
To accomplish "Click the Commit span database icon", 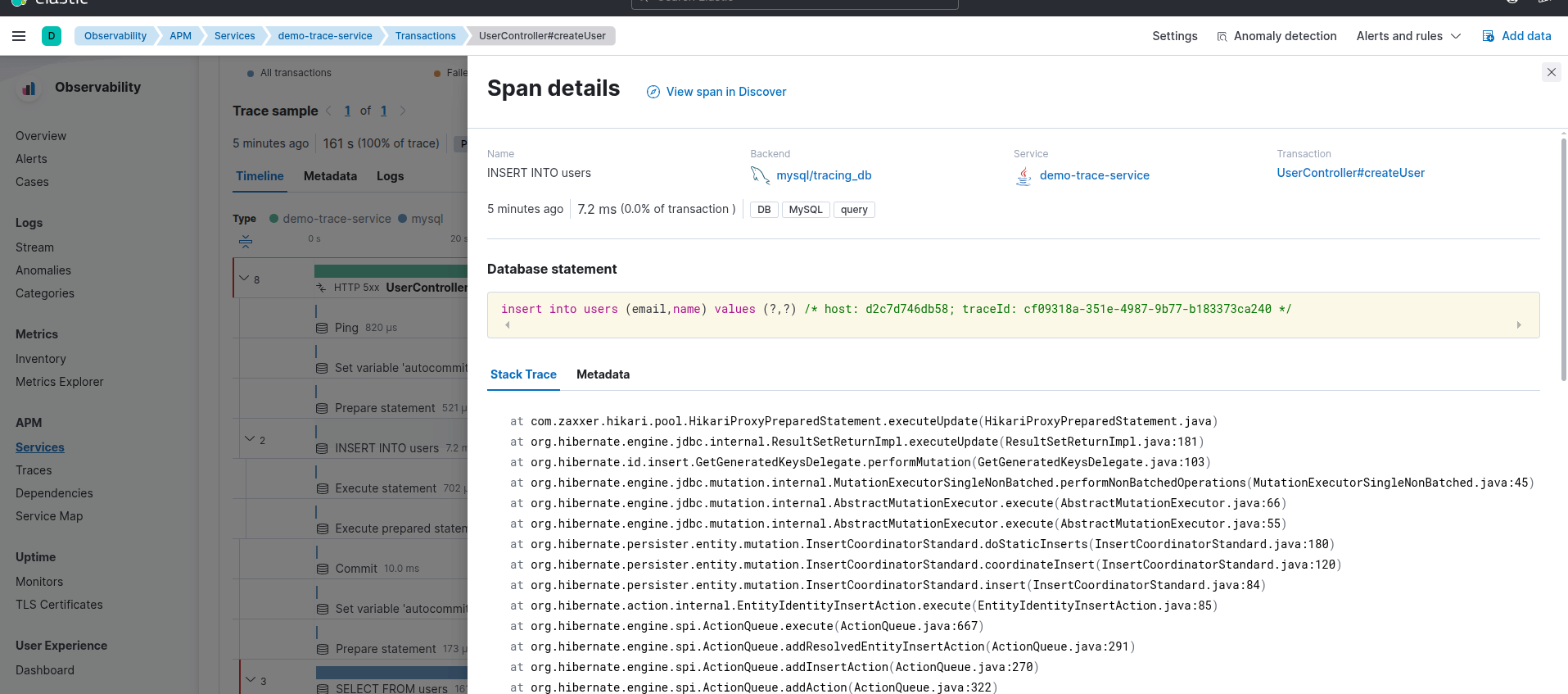I will coord(322,569).
